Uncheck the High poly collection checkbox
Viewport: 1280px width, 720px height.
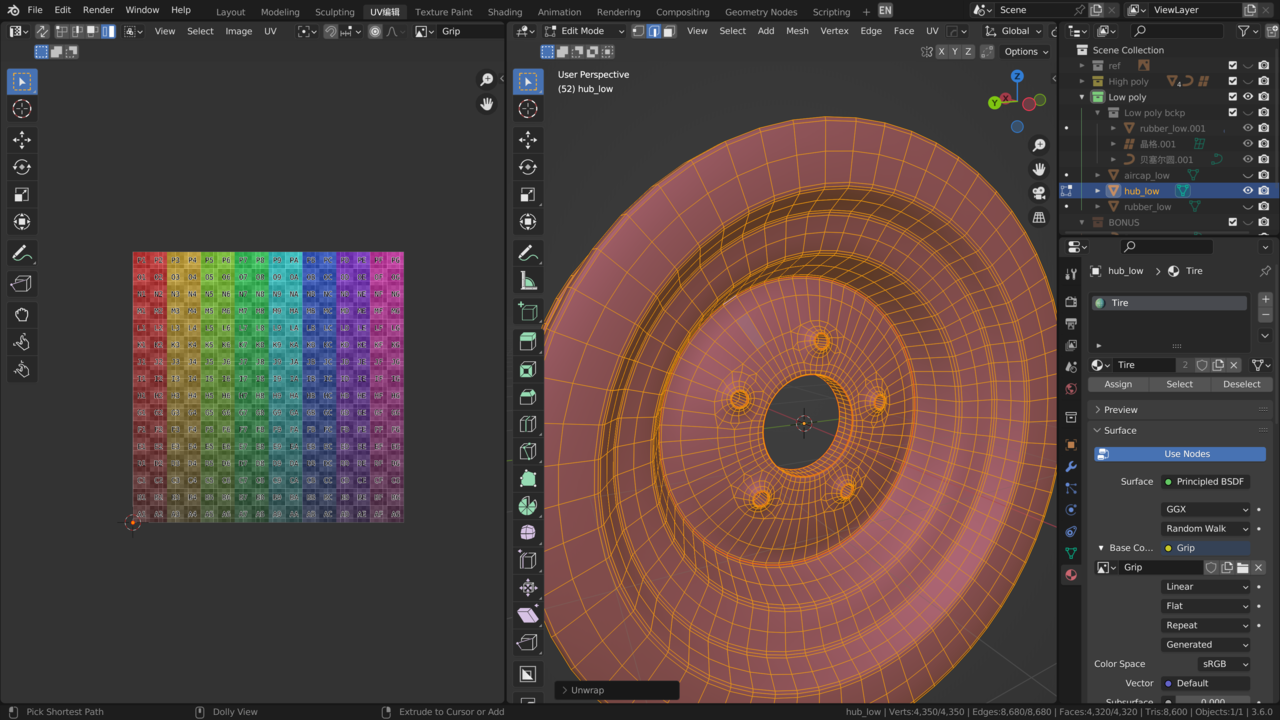1232,82
